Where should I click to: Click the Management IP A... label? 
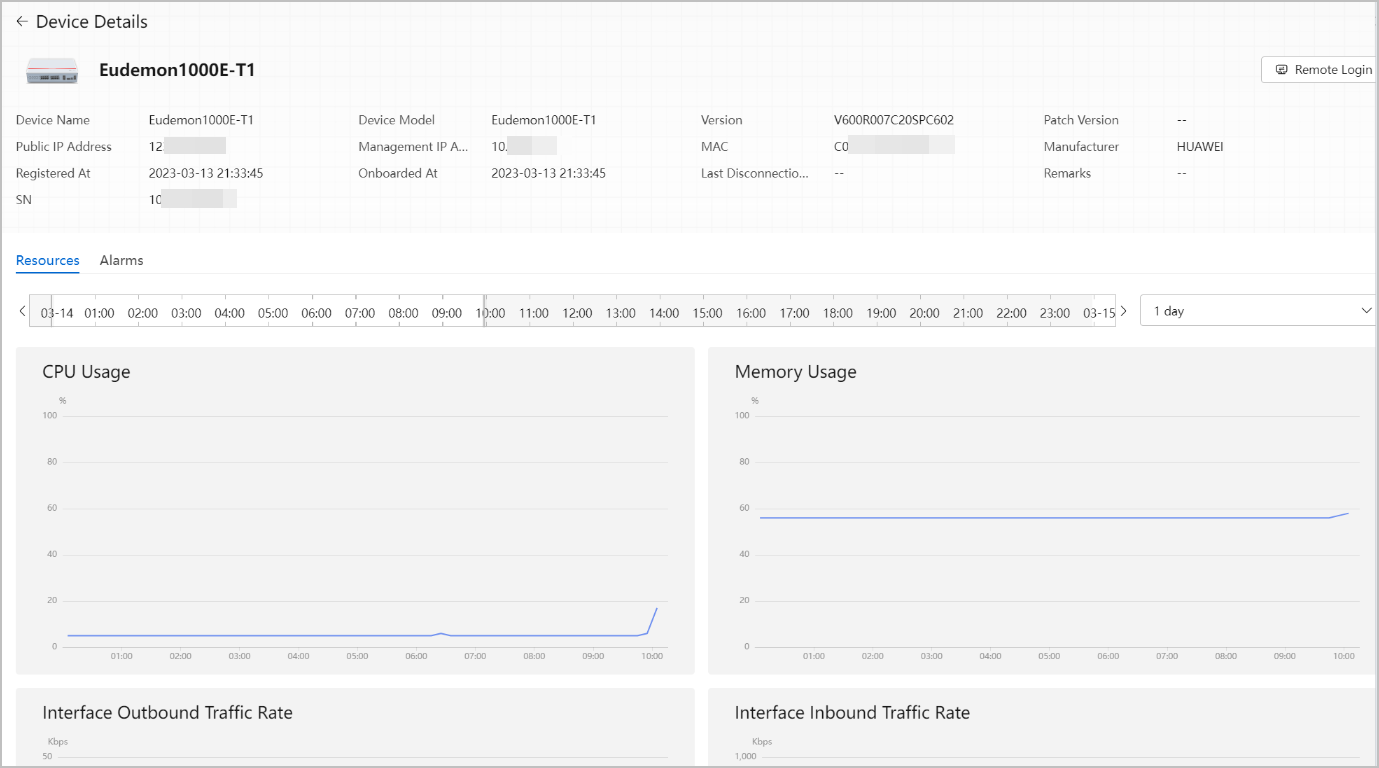pos(414,147)
